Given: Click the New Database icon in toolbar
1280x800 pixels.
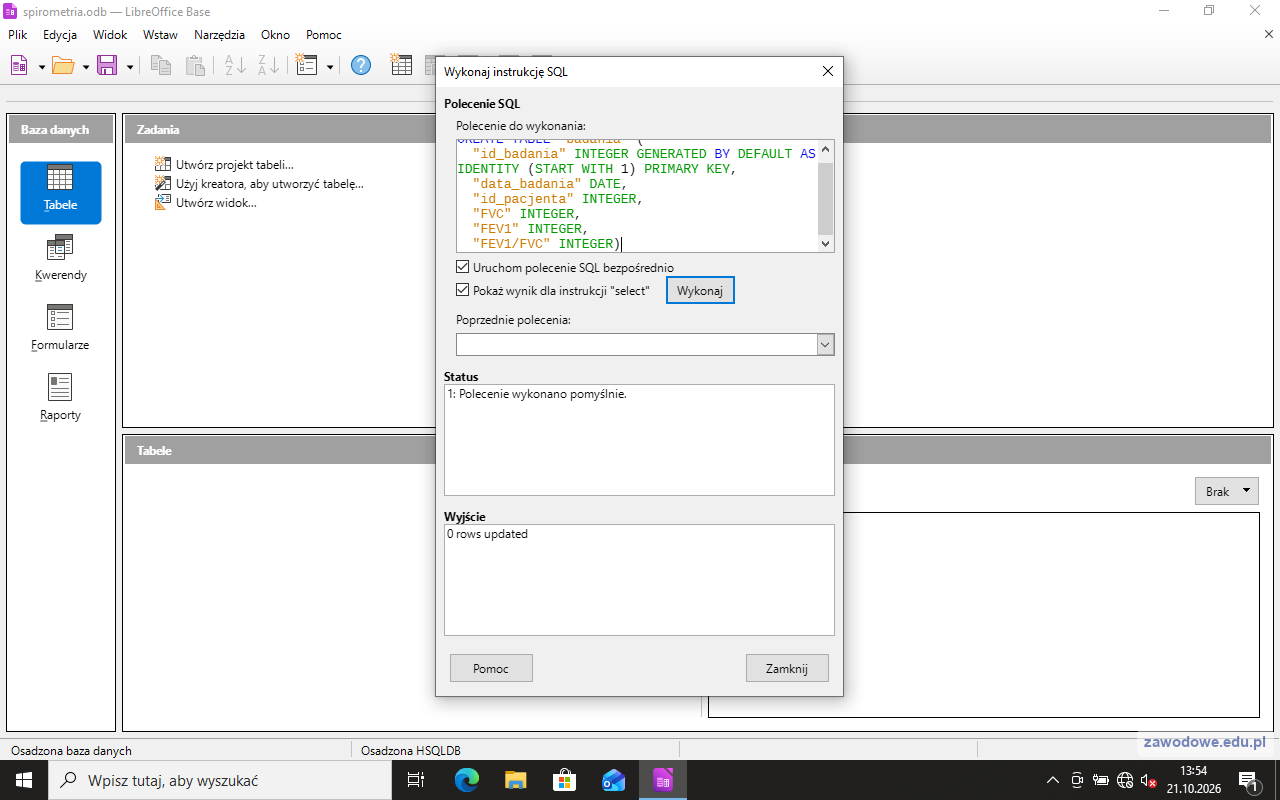Looking at the screenshot, I should click(19, 66).
